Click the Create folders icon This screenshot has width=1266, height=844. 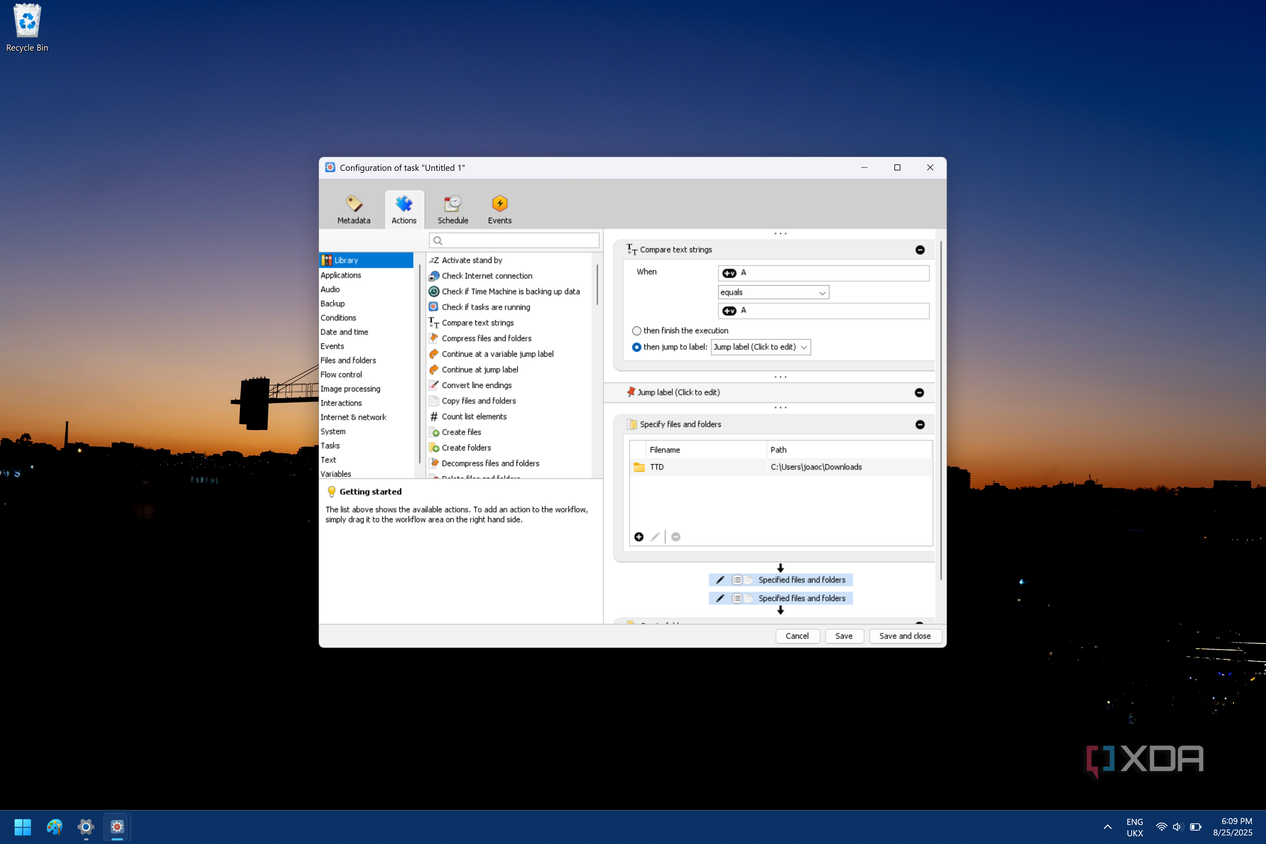pyautogui.click(x=434, y=448)
